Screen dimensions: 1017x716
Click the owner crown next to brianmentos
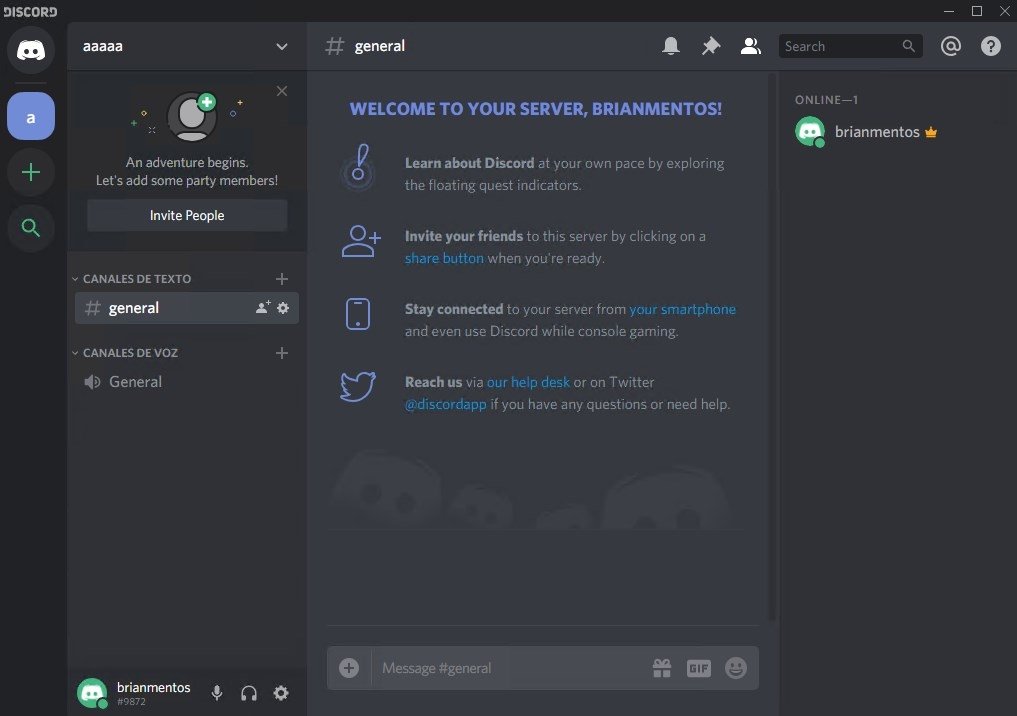[x=931, y=132]
